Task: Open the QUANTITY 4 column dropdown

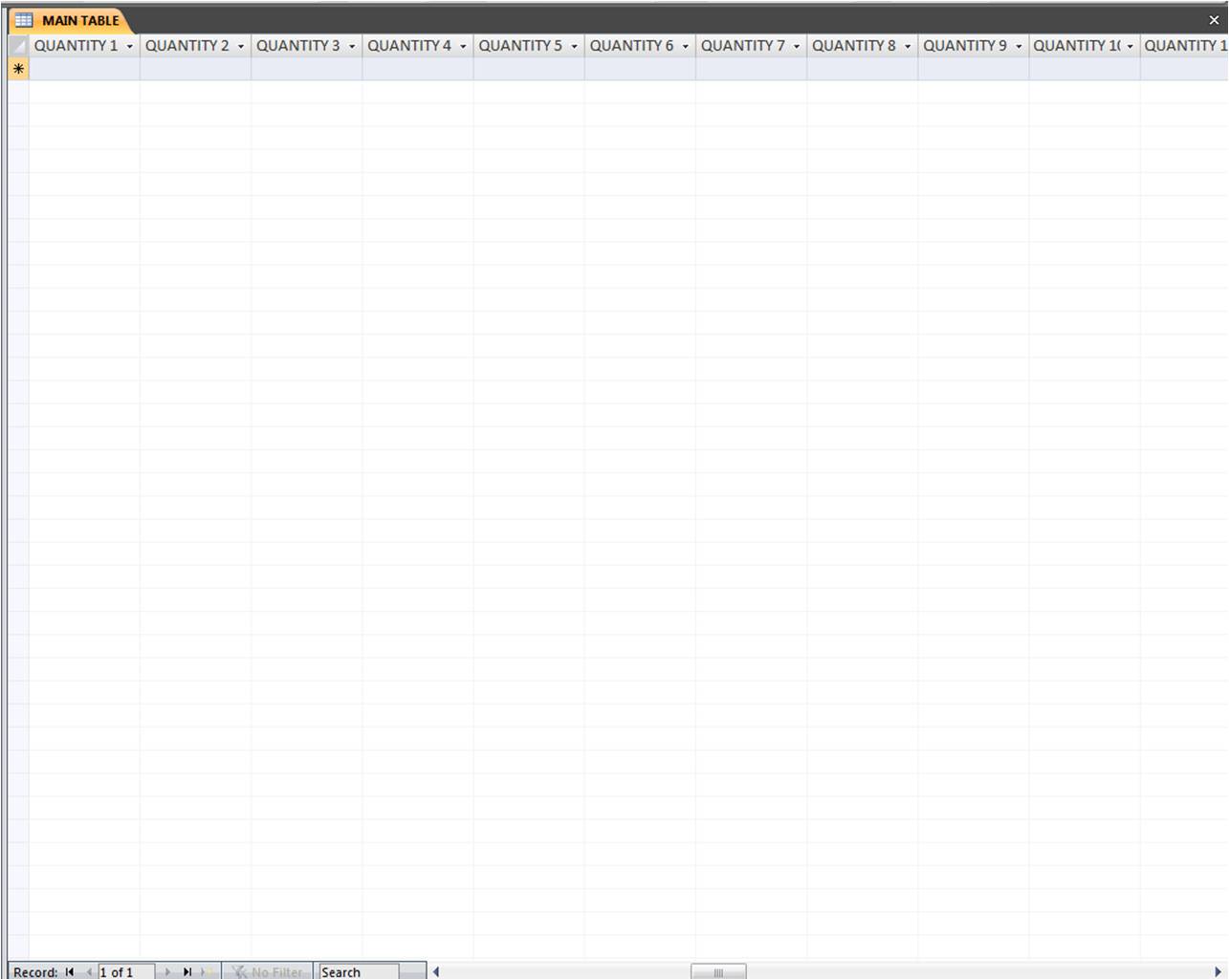Action: point(463,46)
